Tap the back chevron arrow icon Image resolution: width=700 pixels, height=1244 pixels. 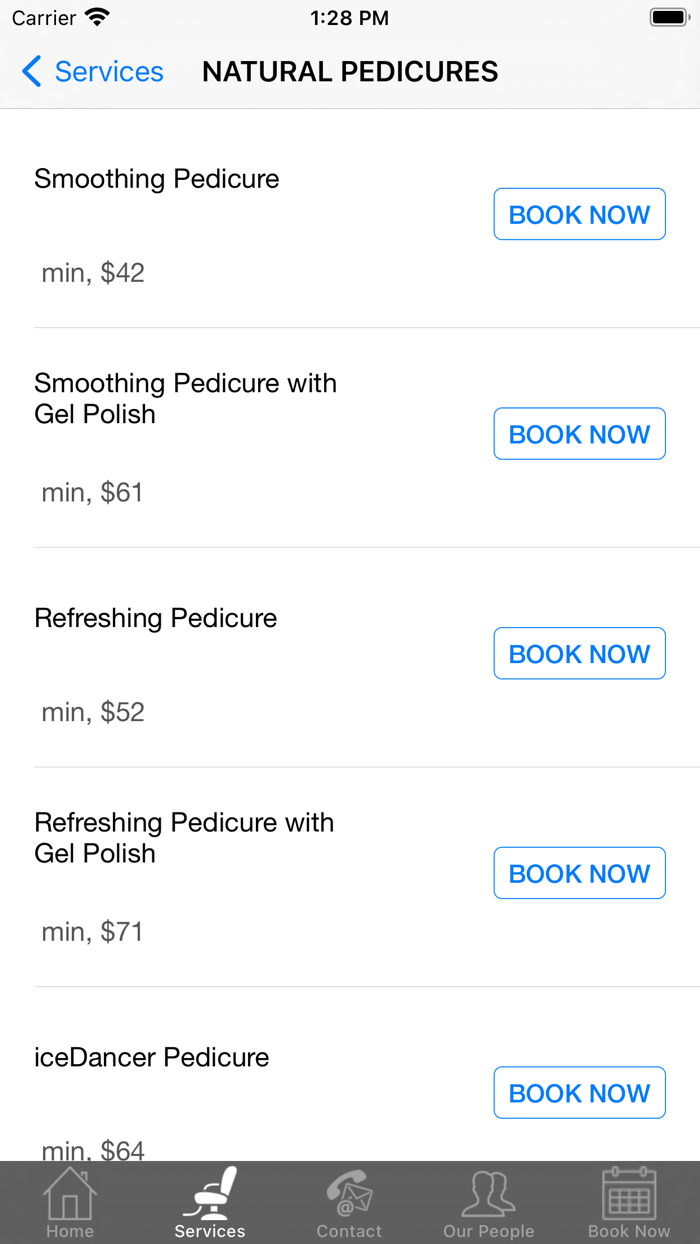click(x=32, y=72)
